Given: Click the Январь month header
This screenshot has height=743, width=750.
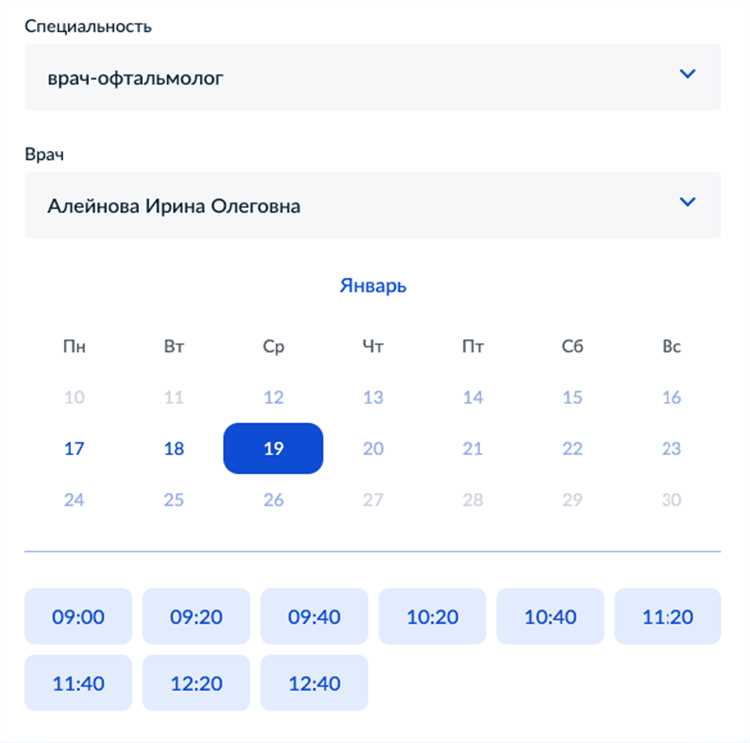Looking at the screenshot, I should point(373,286).
